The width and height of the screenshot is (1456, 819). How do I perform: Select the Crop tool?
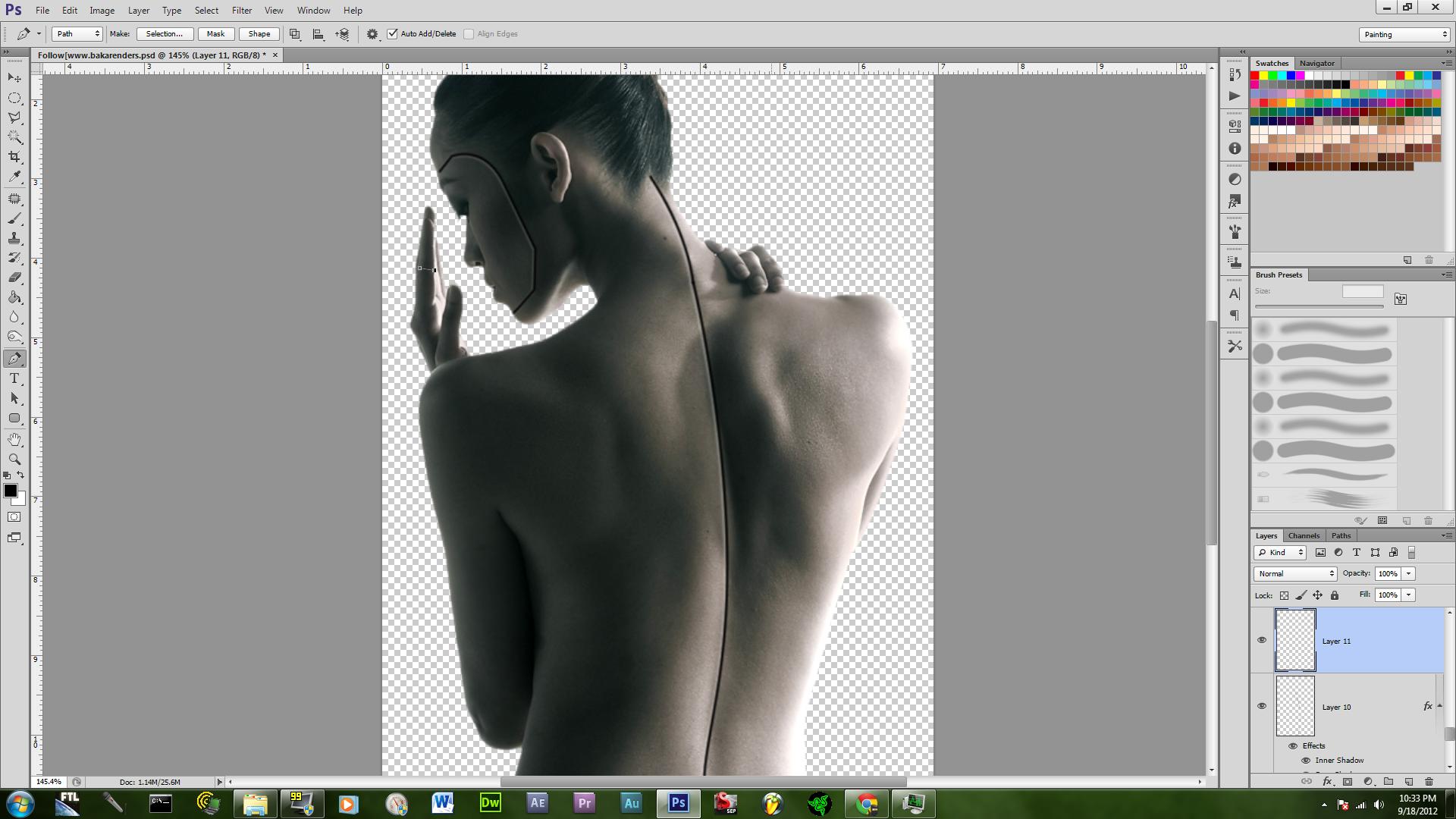(x=14, y=157)
